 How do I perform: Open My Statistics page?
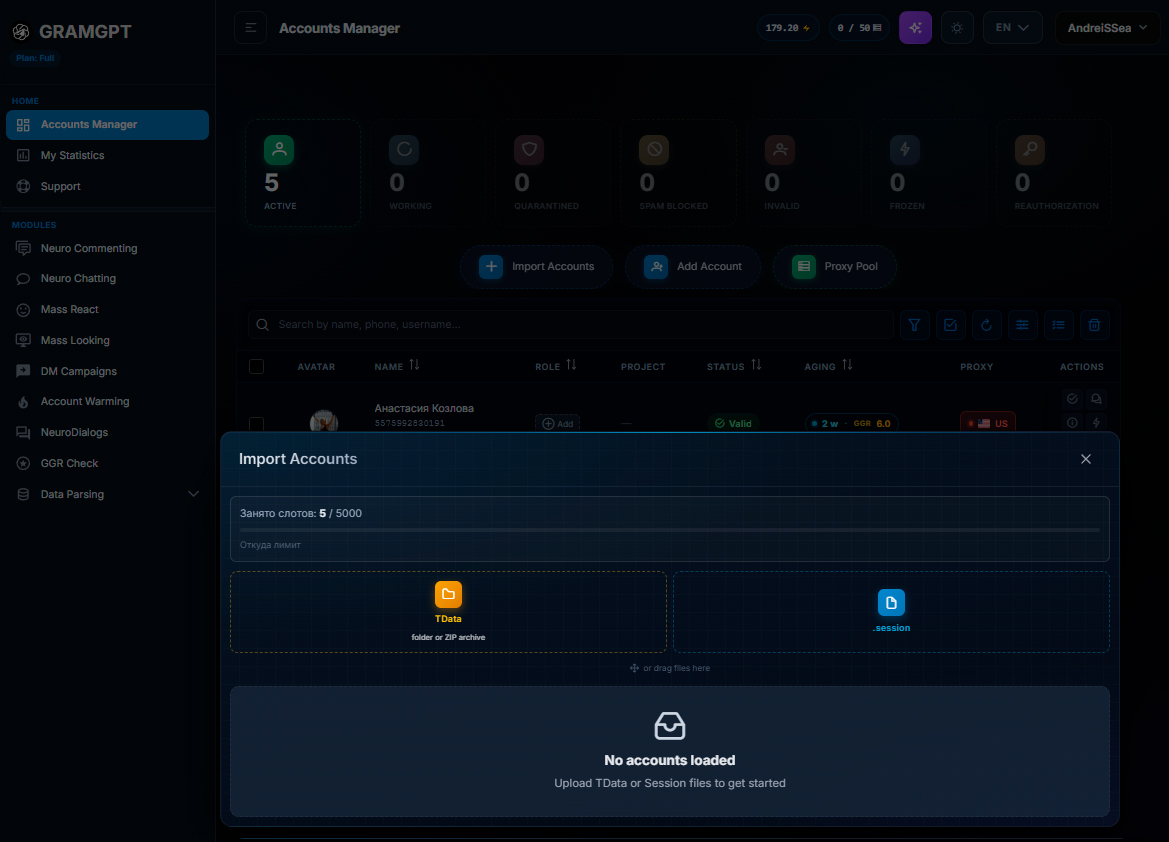[x=107, y=155]
